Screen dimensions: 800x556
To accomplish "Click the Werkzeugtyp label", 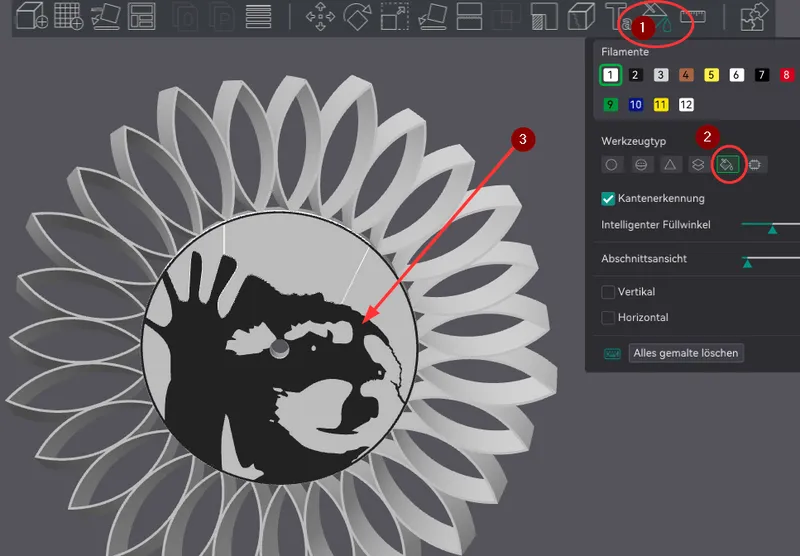I will [633, 141].
